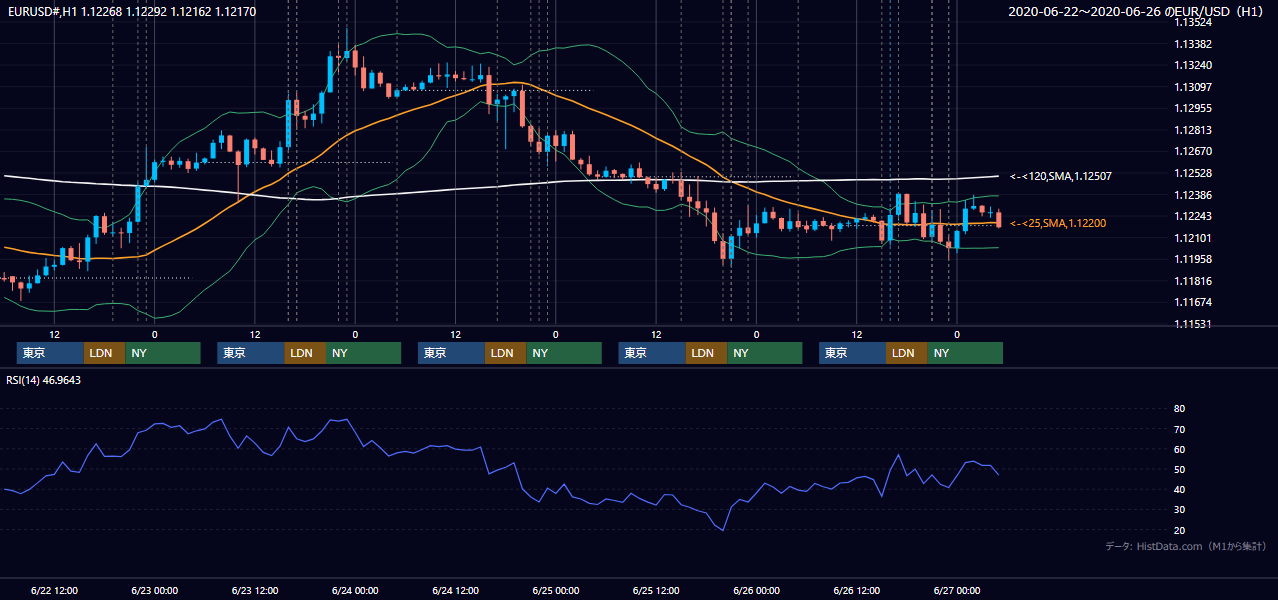1278x600 pixels.
Task: Click RSI scale level 80
Action: click(1179, 409)
